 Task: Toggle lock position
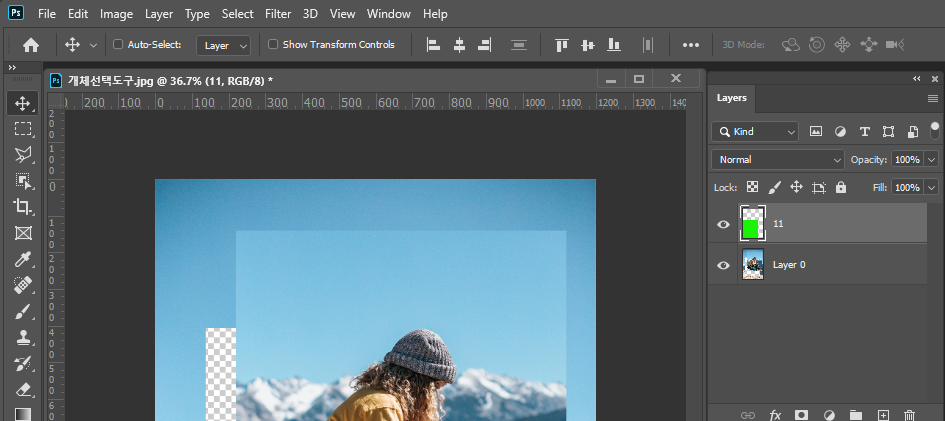tap(796, 187)
